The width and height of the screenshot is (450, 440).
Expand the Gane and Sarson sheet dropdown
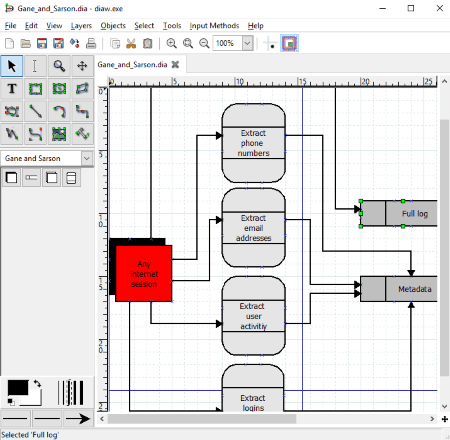pyautogui.click(x=87, y=158)
